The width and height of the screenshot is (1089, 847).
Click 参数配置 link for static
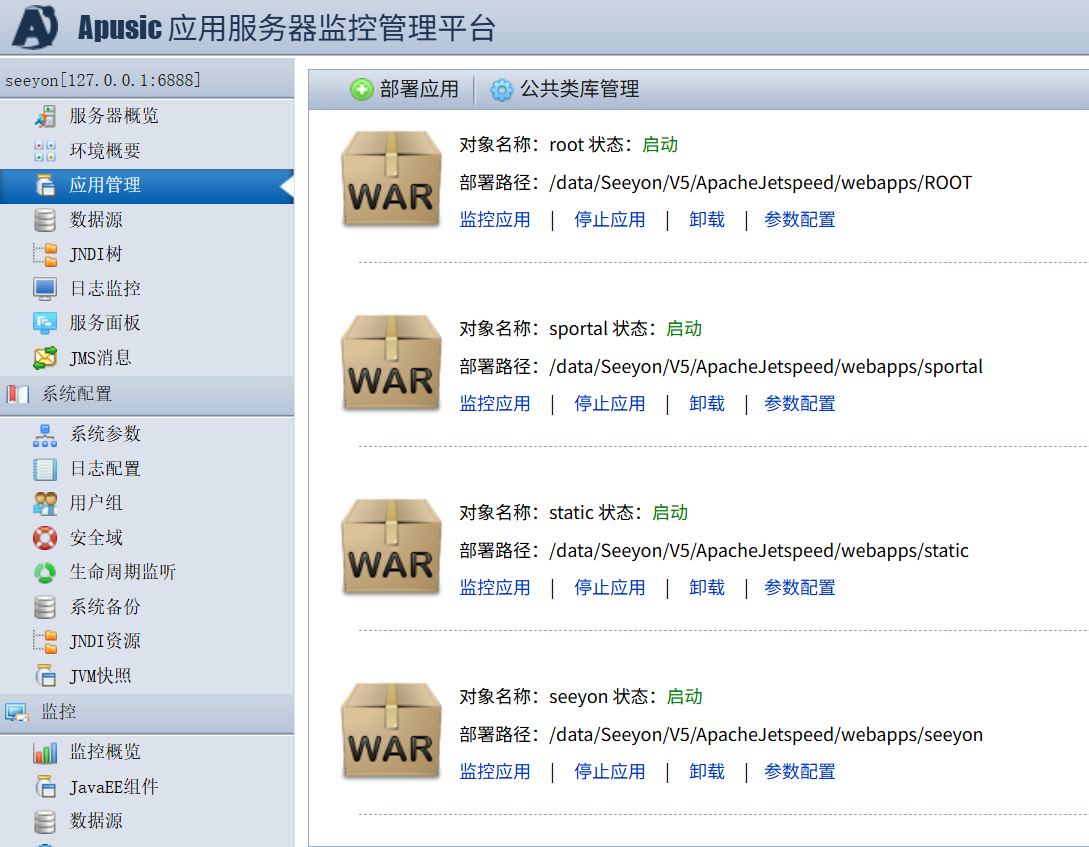click(x=799, y=588)
